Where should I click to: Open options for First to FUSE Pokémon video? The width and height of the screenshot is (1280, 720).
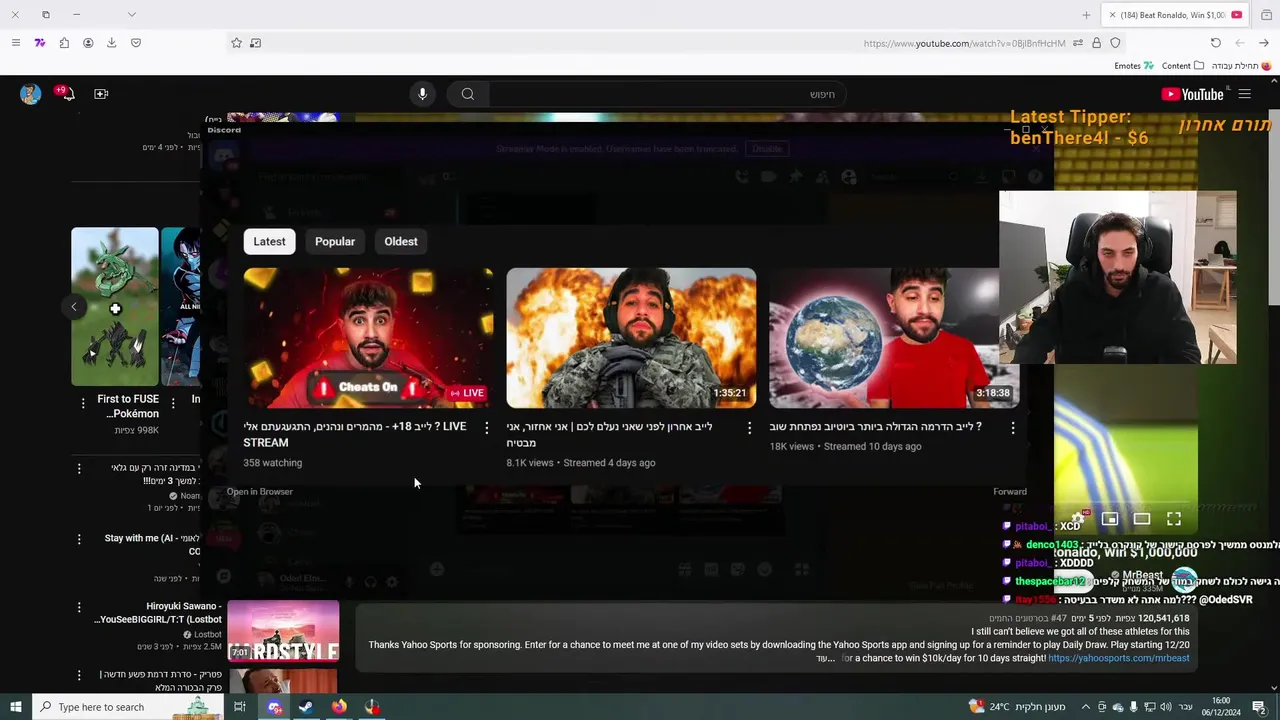click(84, 403)
